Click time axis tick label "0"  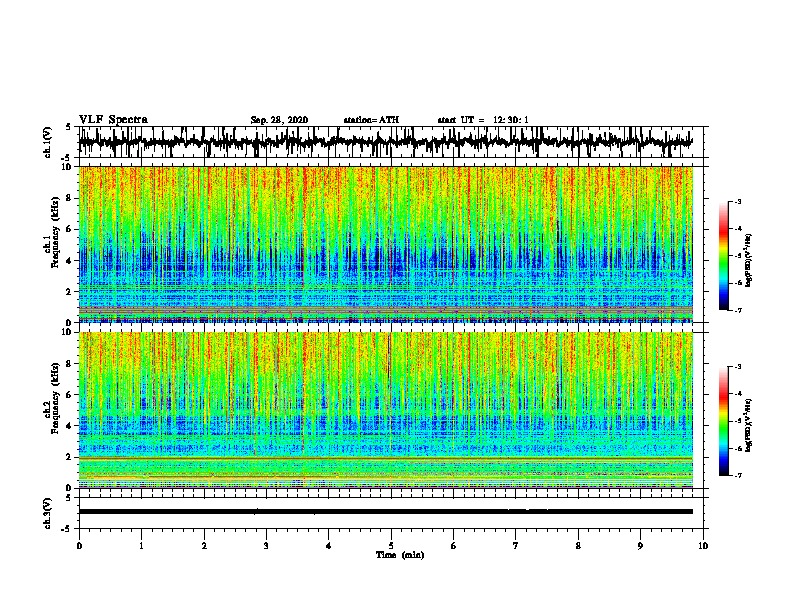point(79,546)
